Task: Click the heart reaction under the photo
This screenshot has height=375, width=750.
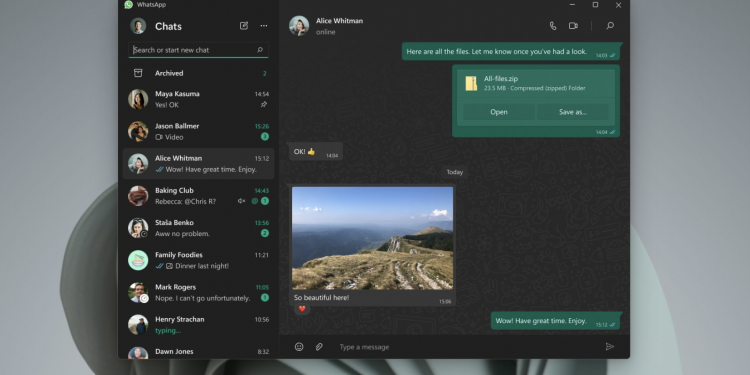Action: (x=302, y=309)
